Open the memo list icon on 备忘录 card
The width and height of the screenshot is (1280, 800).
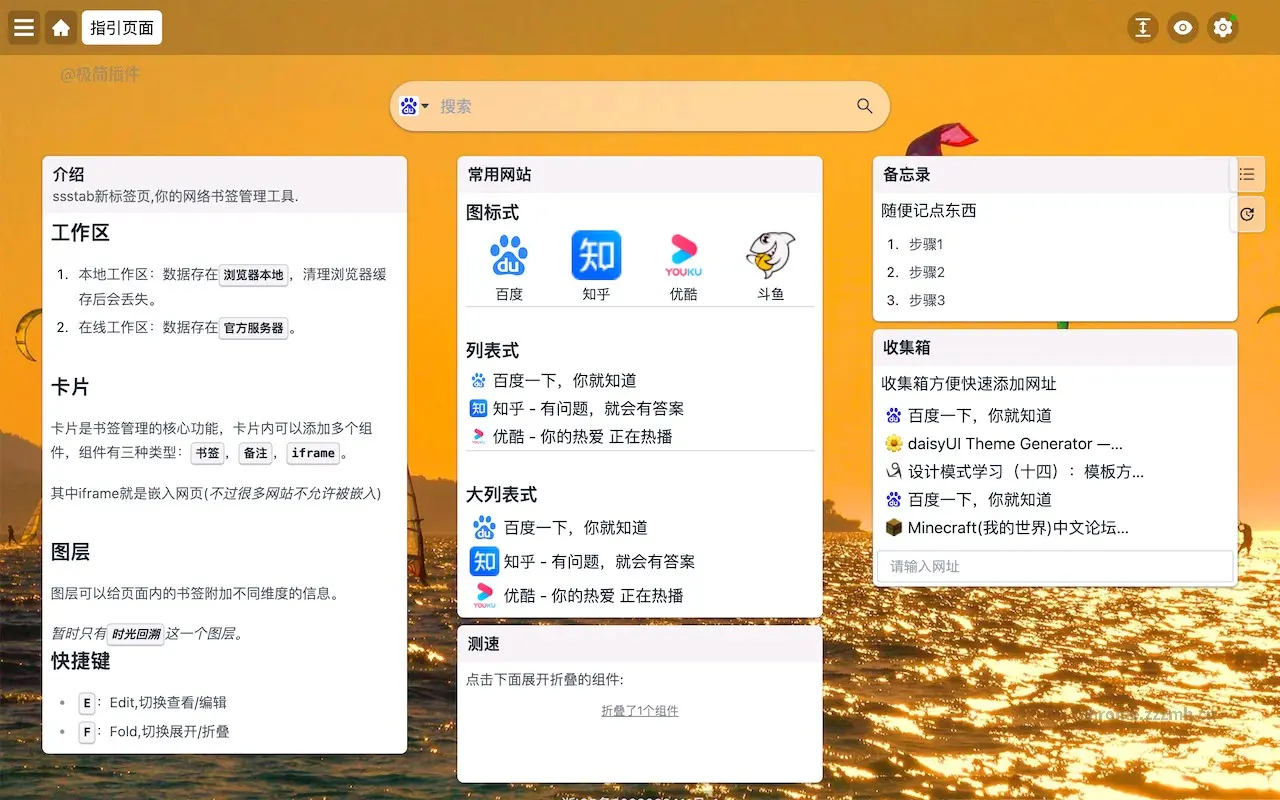1246,173
